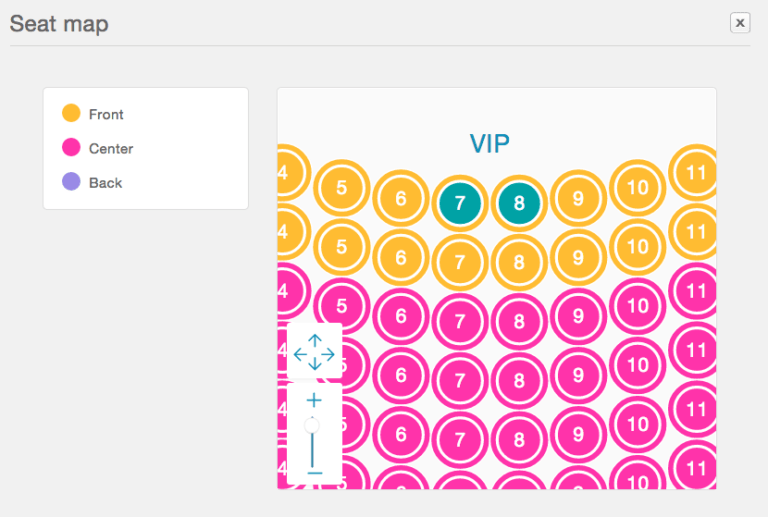Click the pan up arrow

[314, 340]
